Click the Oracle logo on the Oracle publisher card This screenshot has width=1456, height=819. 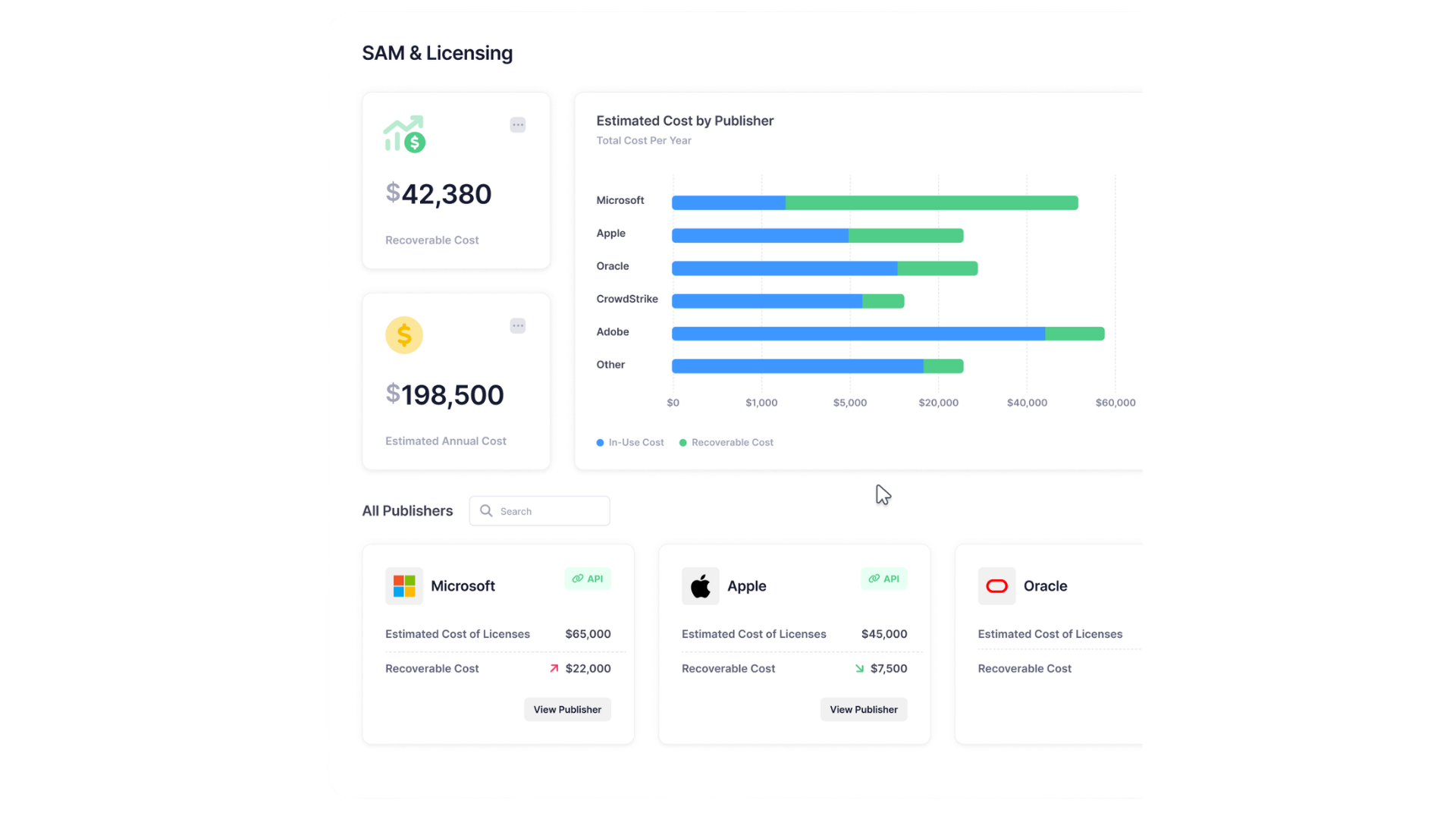click(x=996, y=585)
